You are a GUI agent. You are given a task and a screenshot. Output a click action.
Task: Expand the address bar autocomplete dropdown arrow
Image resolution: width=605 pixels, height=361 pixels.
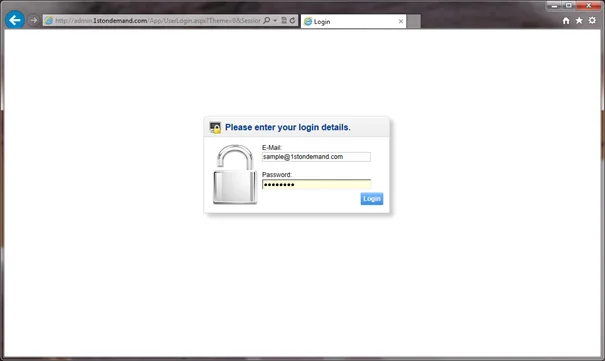click(275, 20)
